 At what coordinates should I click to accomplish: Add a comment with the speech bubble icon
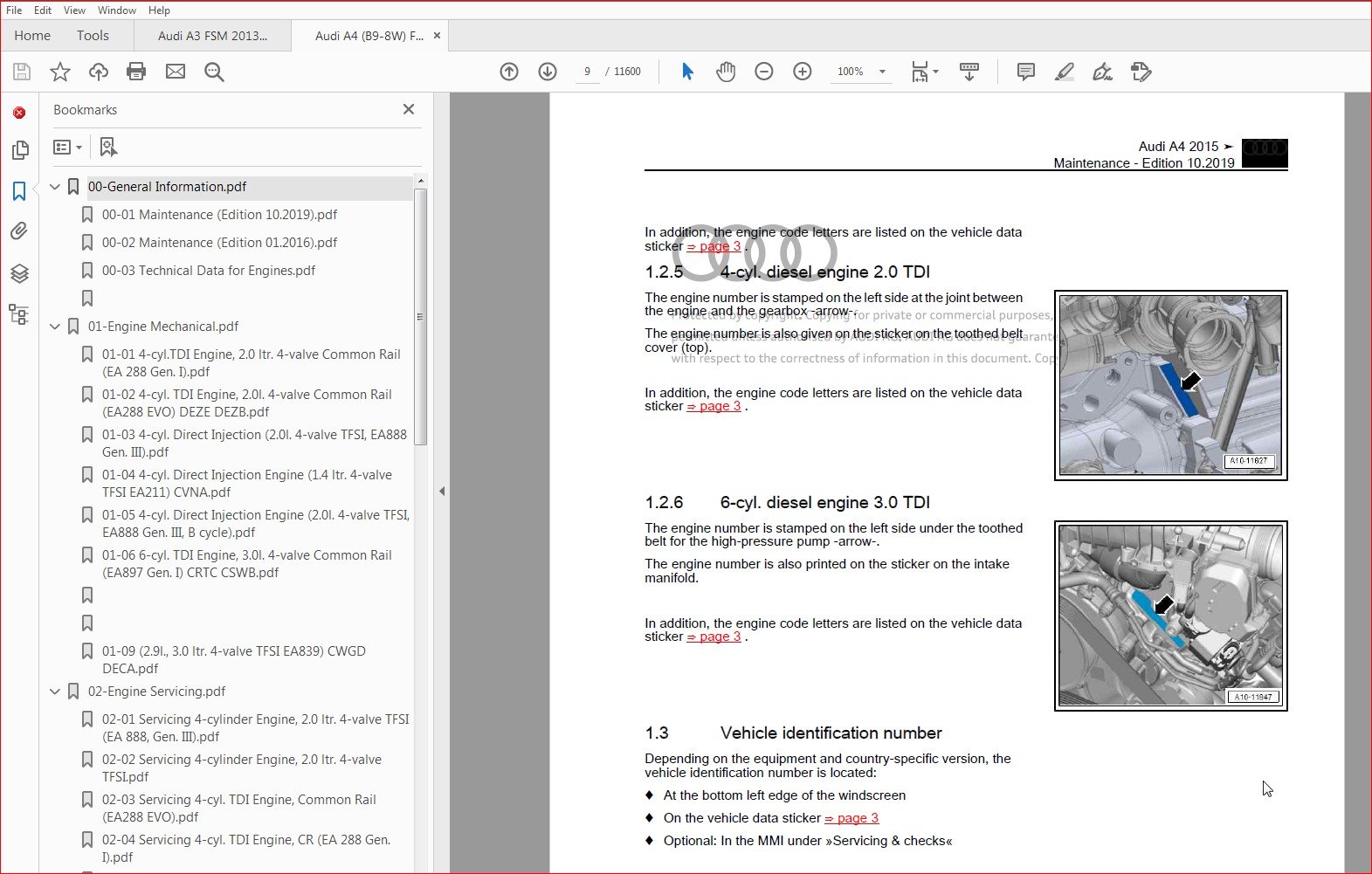click(1026, 72)
